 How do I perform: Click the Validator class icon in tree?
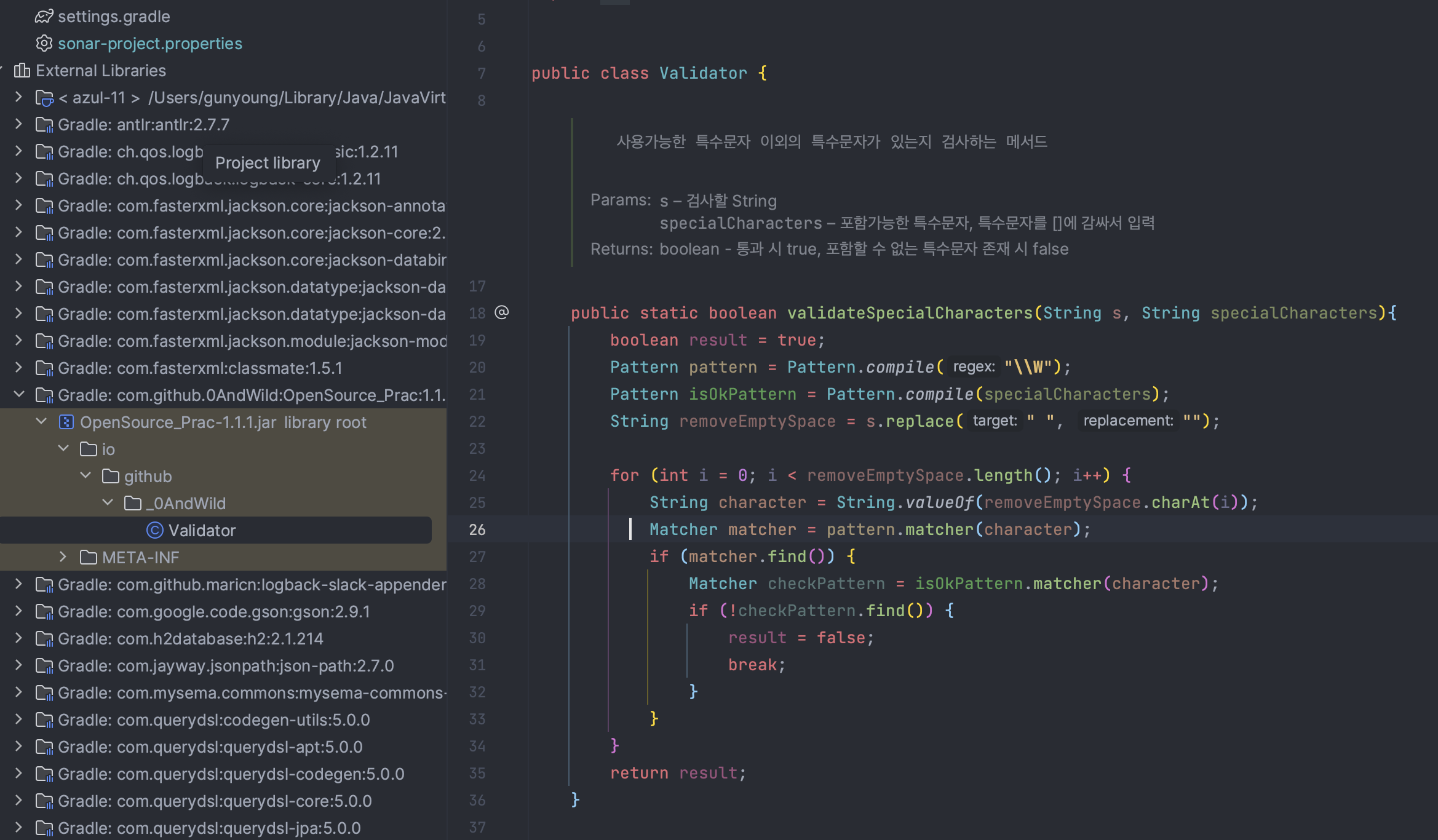pos(154,530)
